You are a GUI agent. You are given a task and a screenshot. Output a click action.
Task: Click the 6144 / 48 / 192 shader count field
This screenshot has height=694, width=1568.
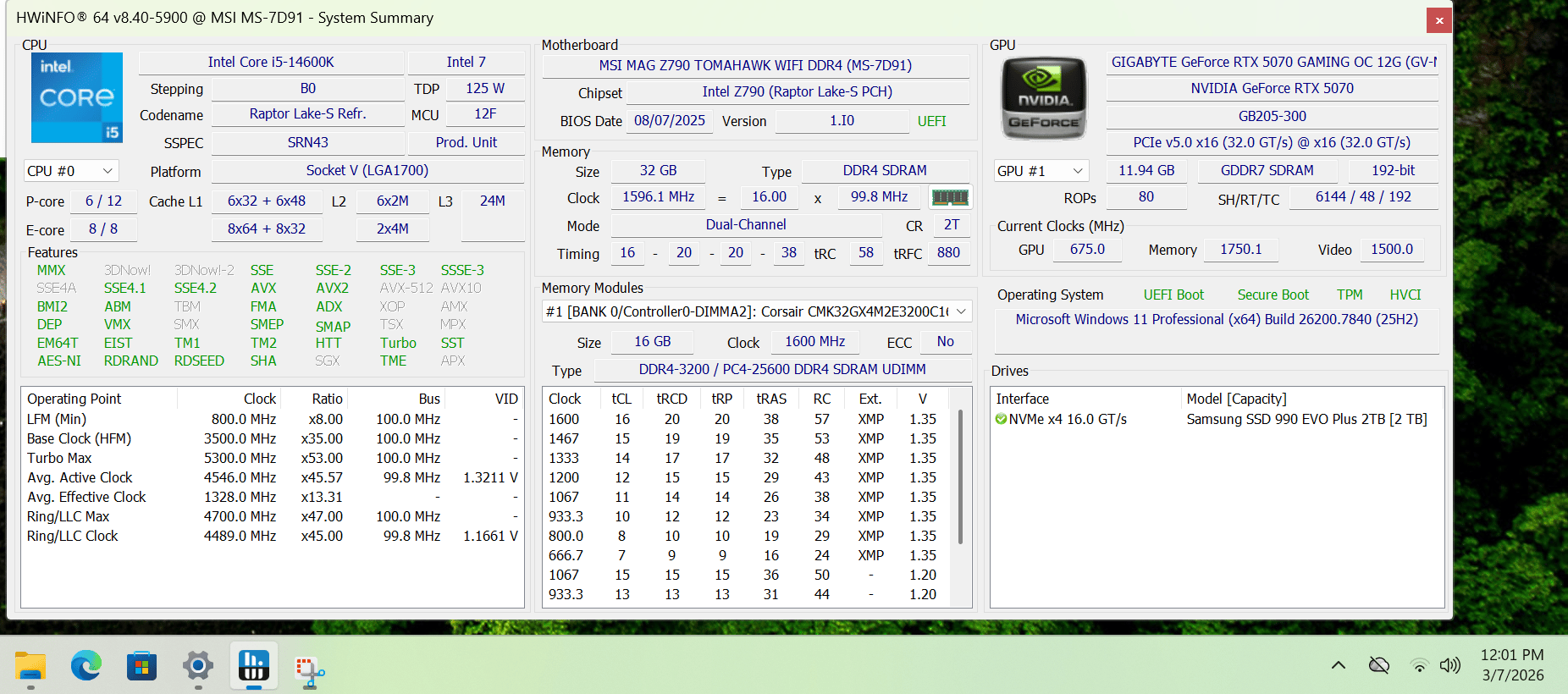1363,197
